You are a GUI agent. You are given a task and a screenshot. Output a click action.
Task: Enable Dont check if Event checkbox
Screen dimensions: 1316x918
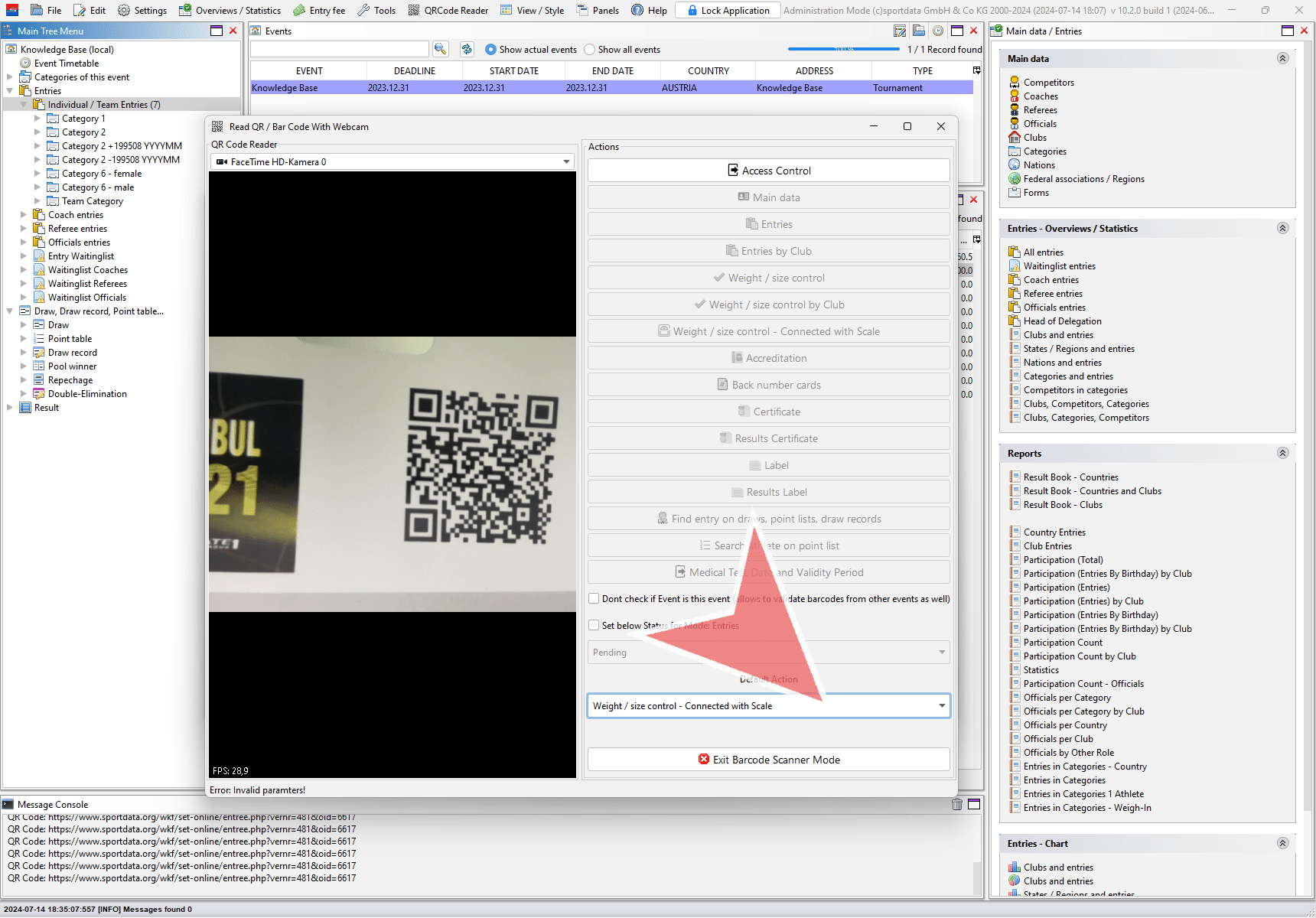[594, 599]
